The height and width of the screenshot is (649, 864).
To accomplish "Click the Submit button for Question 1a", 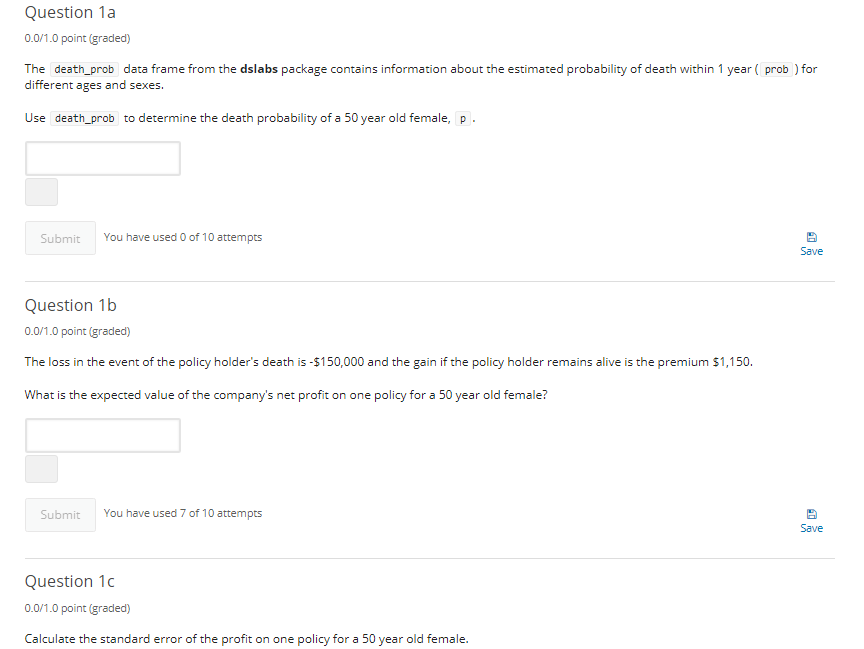I will [60, 238].
